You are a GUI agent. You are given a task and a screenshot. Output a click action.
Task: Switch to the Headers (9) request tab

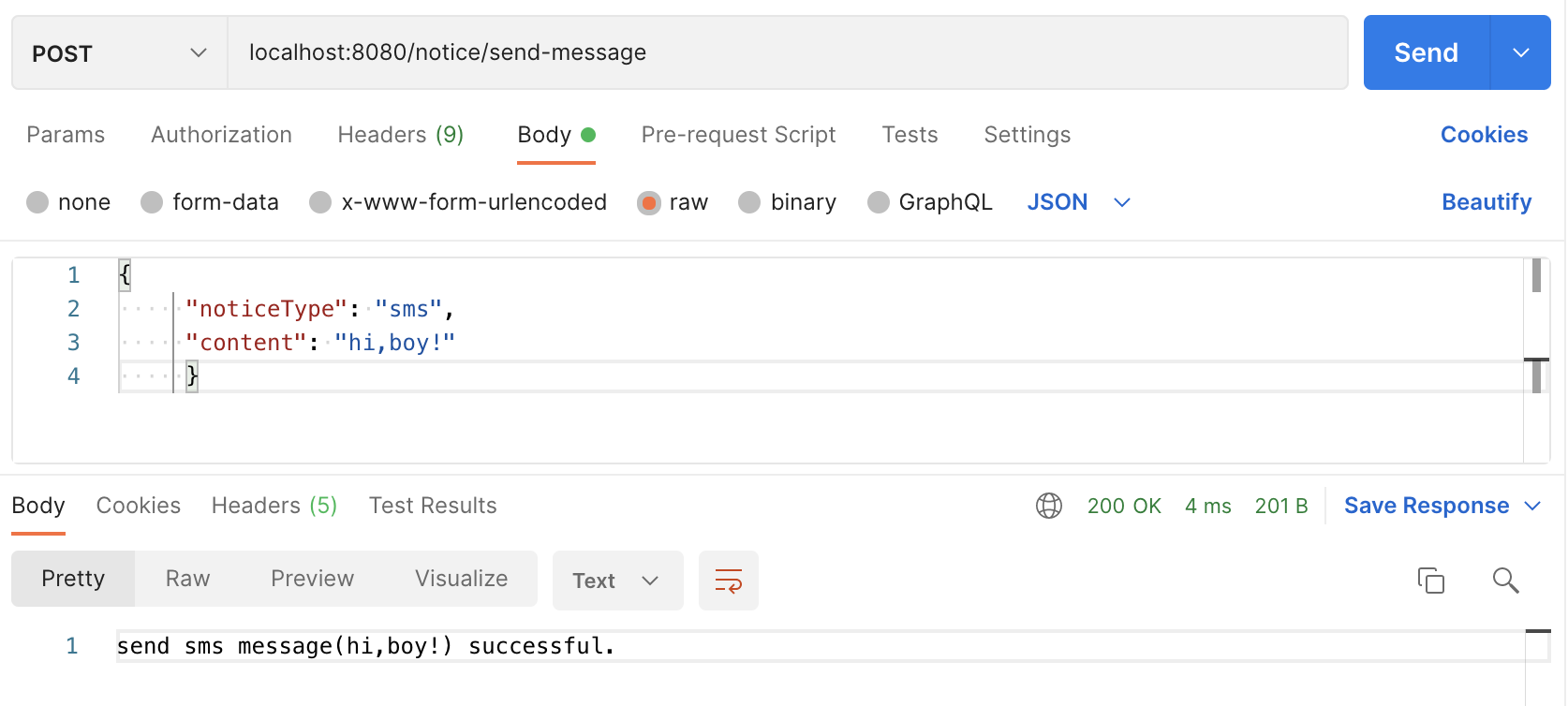(400, 135)
